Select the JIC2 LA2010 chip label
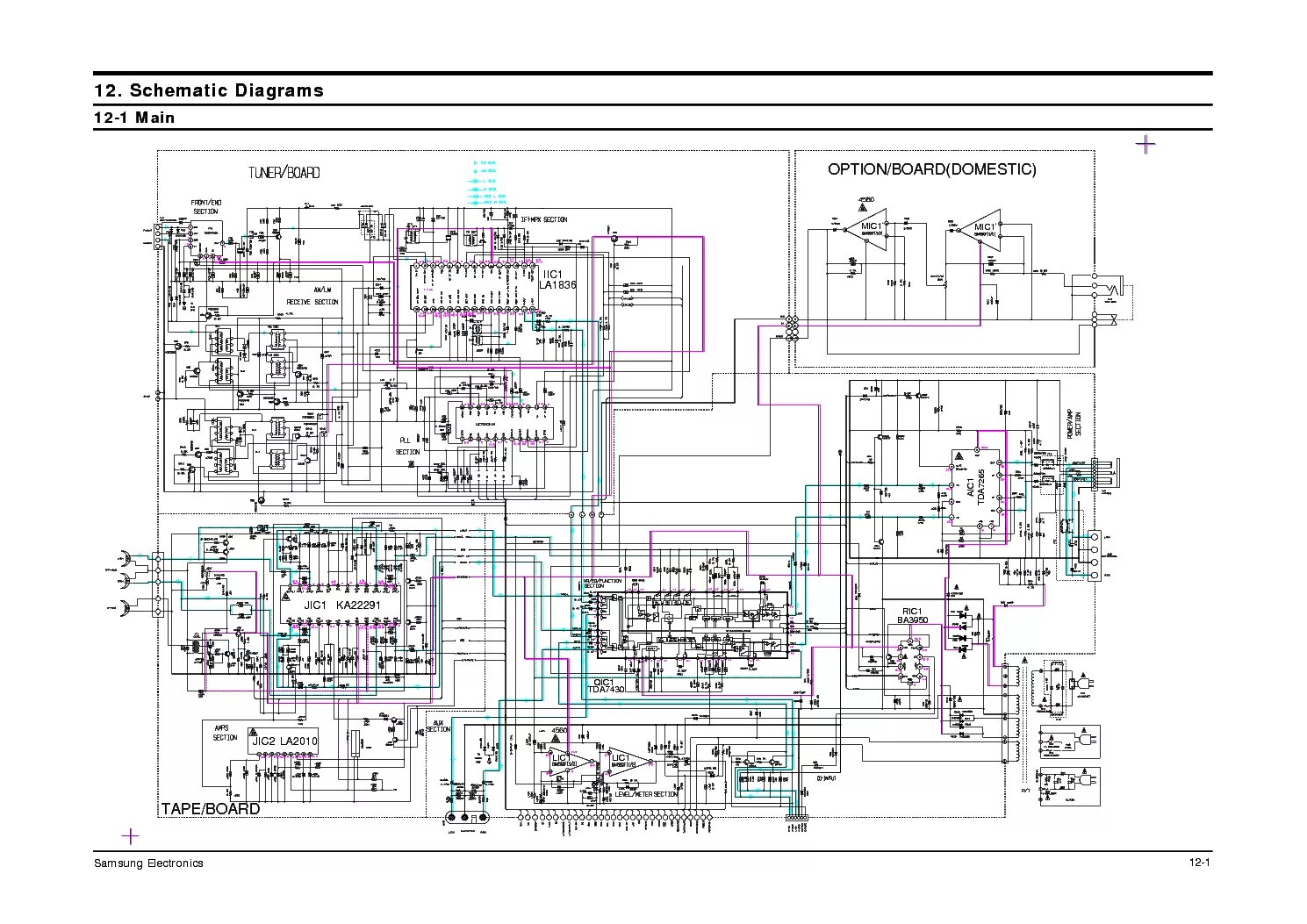 284,741
